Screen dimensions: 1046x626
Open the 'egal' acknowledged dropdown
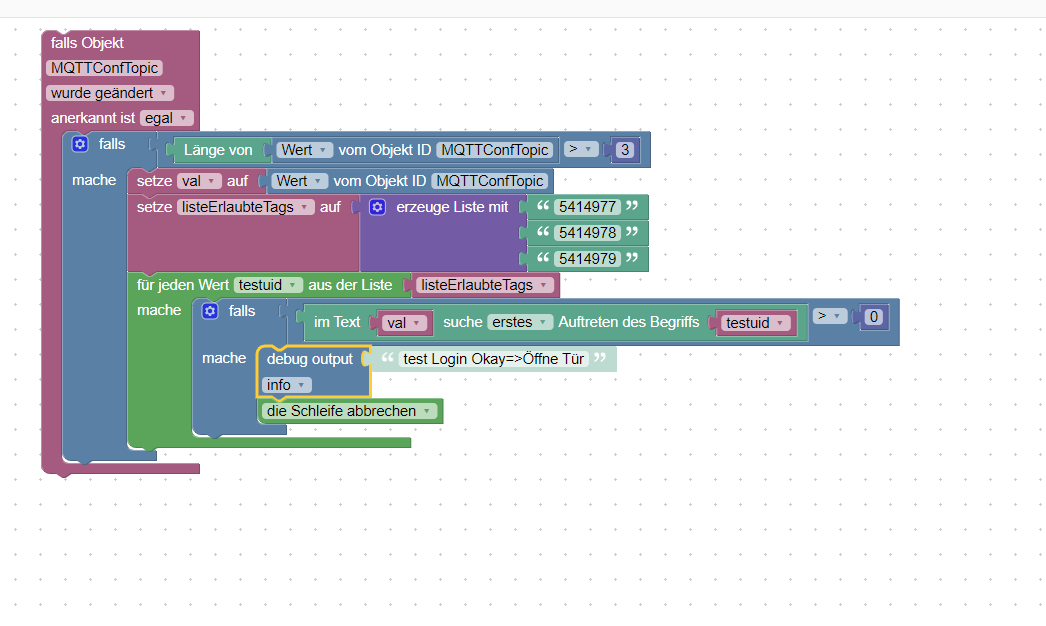(167, 118)
